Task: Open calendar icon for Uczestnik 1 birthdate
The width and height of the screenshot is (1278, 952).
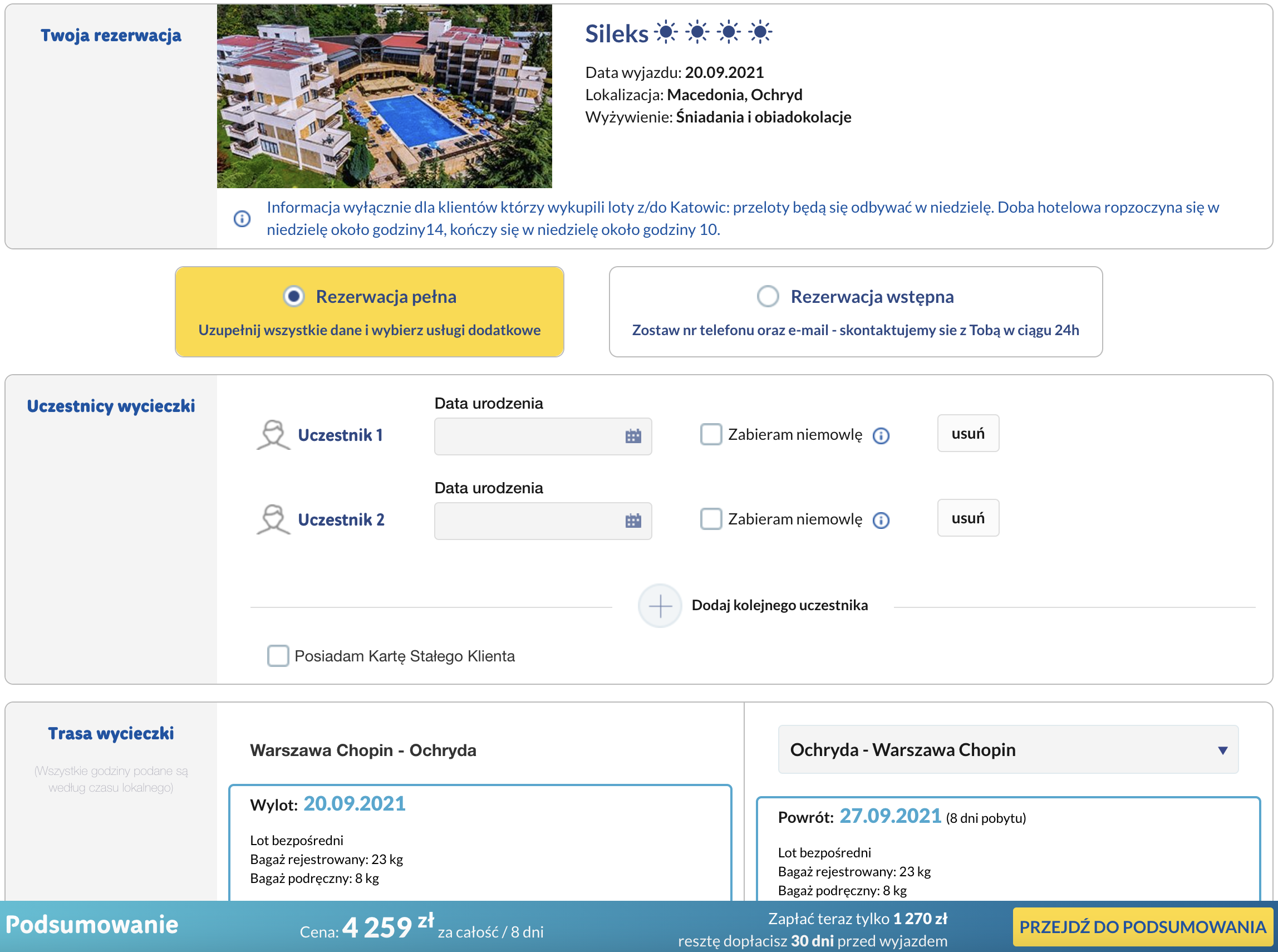Action: 633,436
